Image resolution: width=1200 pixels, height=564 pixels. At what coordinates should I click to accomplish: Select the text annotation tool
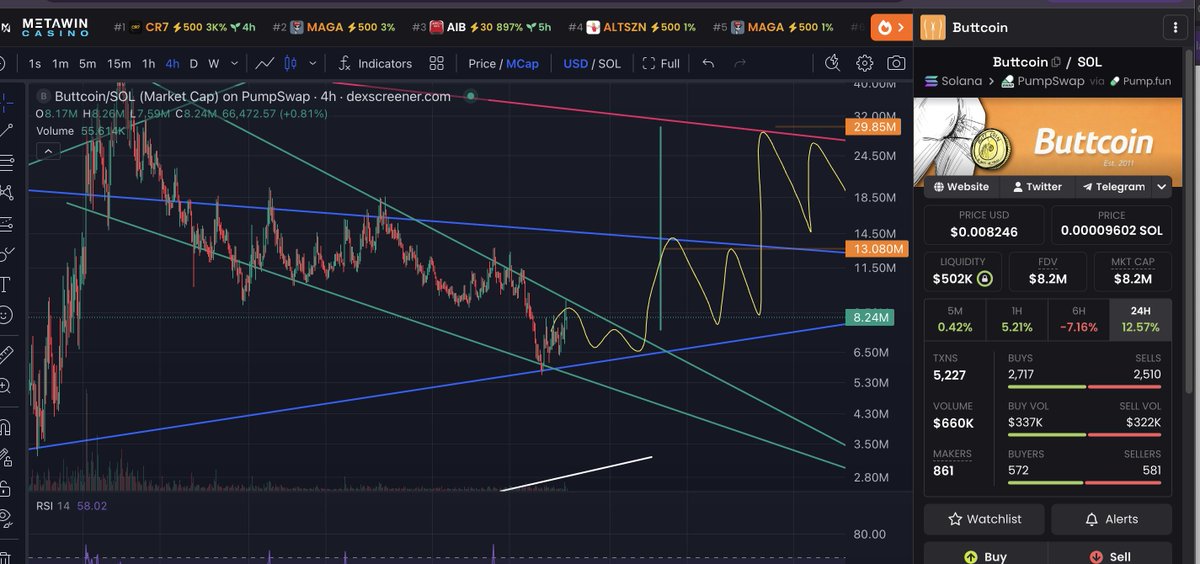5,284
